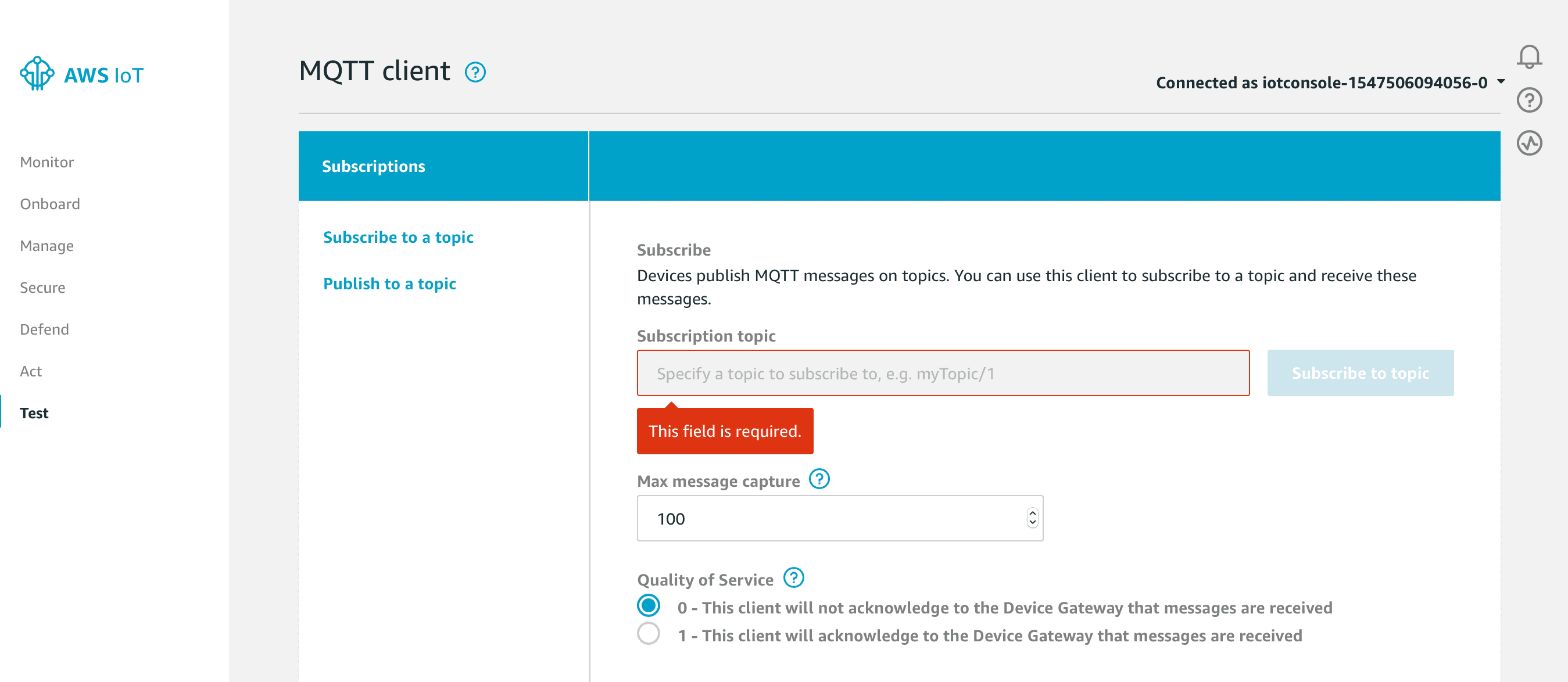Expand the Connected as iotconsole dropdown
Viewport: 1568px width, 682px height.
1501,81
